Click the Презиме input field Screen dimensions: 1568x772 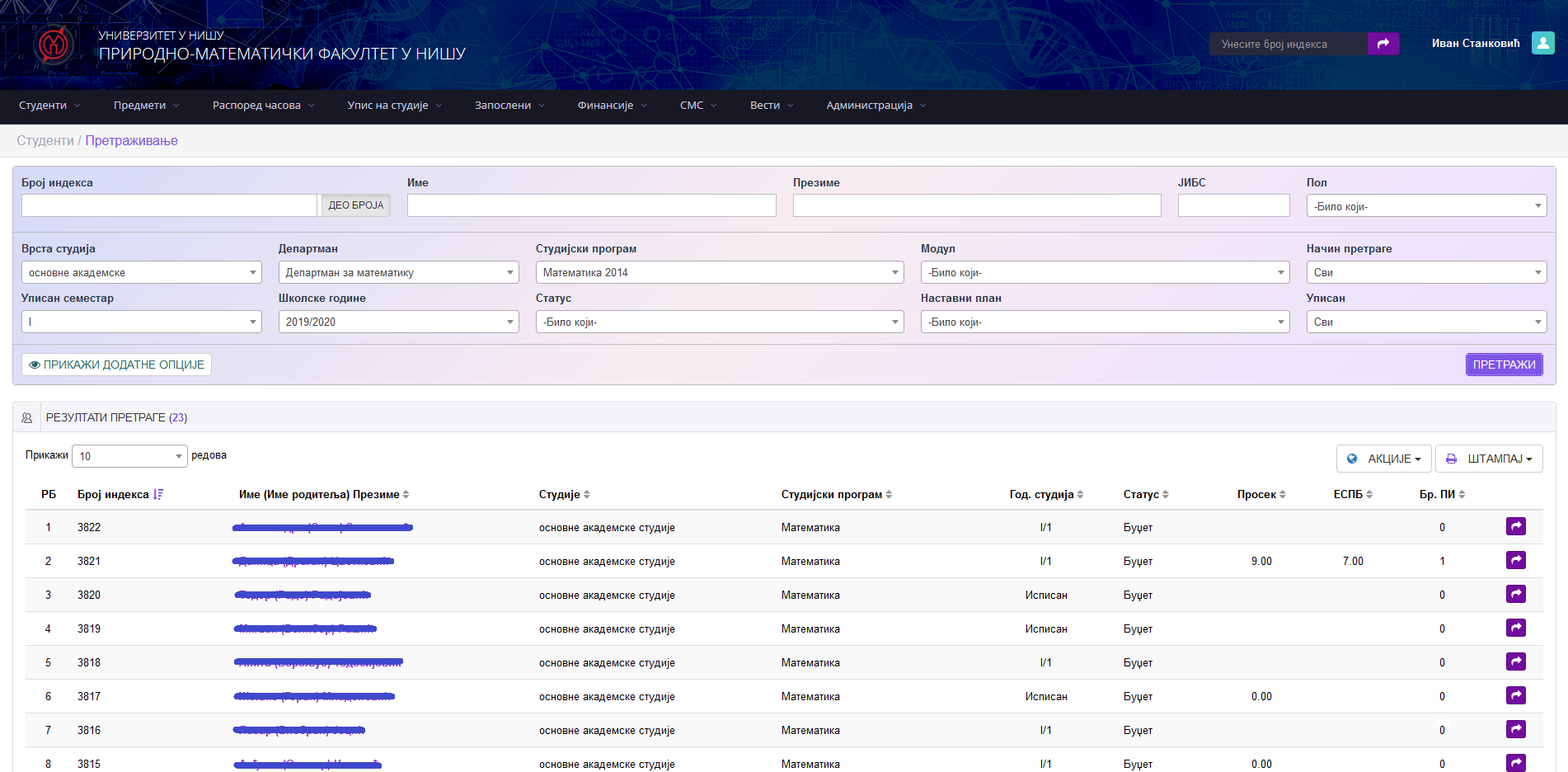pyautogui.click(x=976, y=205)
